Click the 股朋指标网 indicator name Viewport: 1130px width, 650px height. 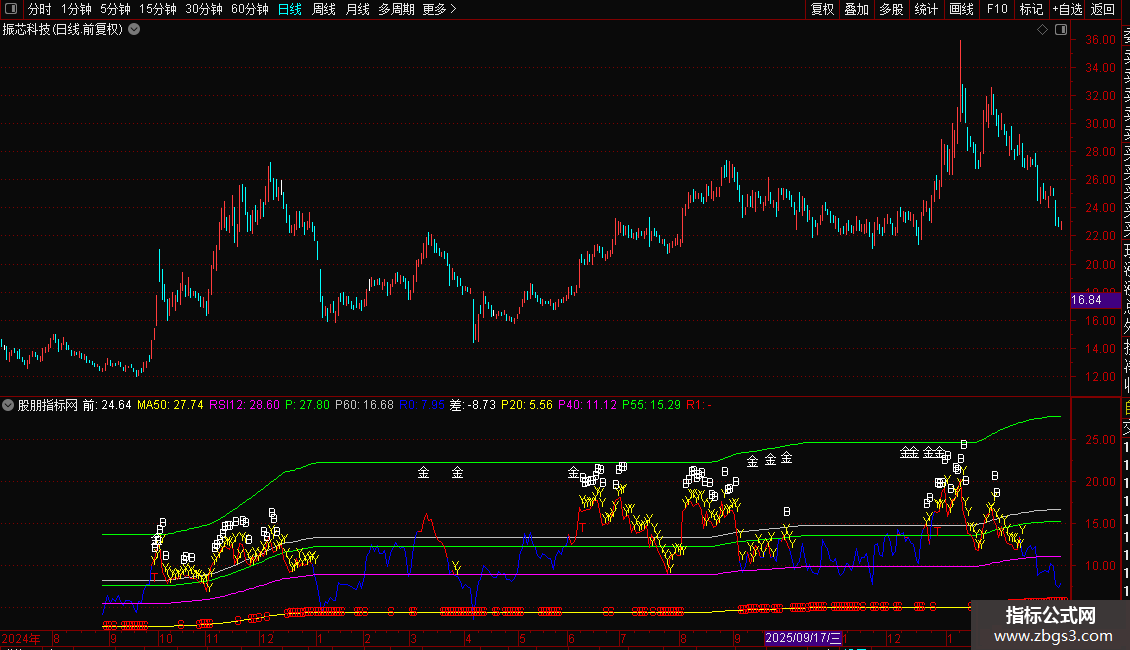[48, 405]
